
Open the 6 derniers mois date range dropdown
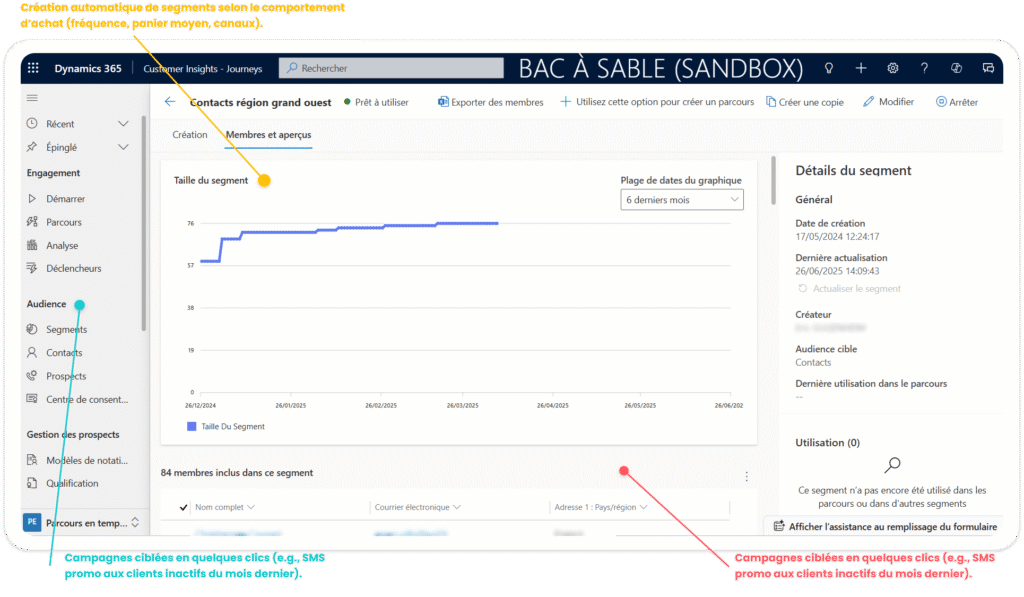click(x=681, y=200)
